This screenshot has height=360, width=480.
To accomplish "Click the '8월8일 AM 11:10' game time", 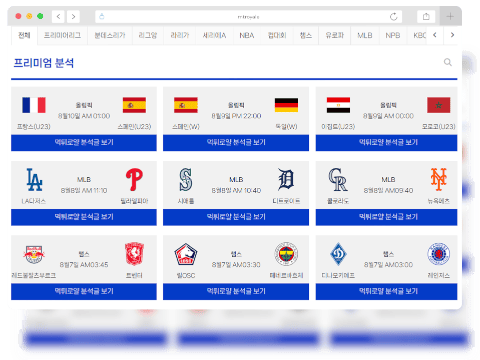I will (84, 190).
